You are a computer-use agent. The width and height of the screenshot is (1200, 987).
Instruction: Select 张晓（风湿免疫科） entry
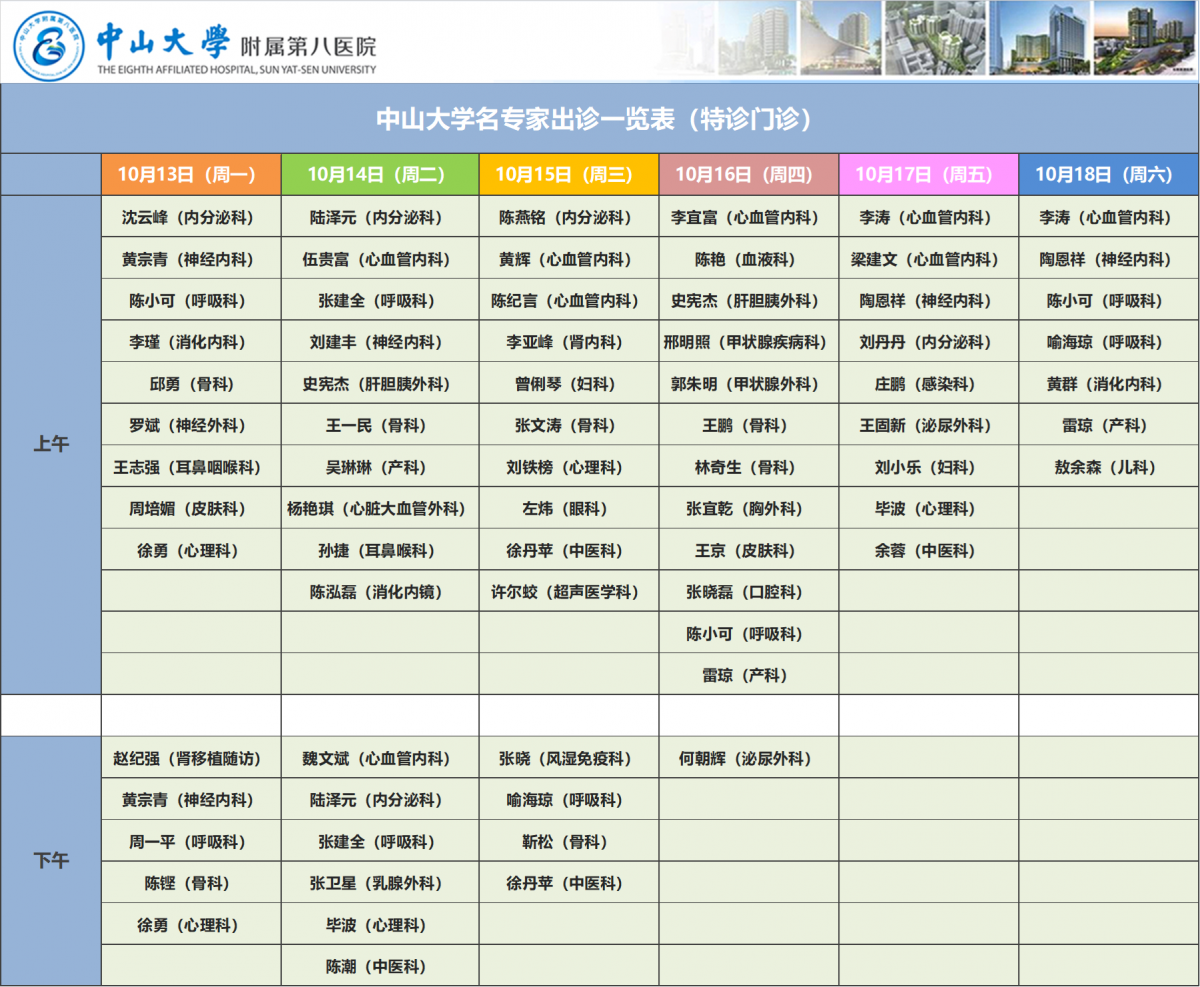[568, 759]
